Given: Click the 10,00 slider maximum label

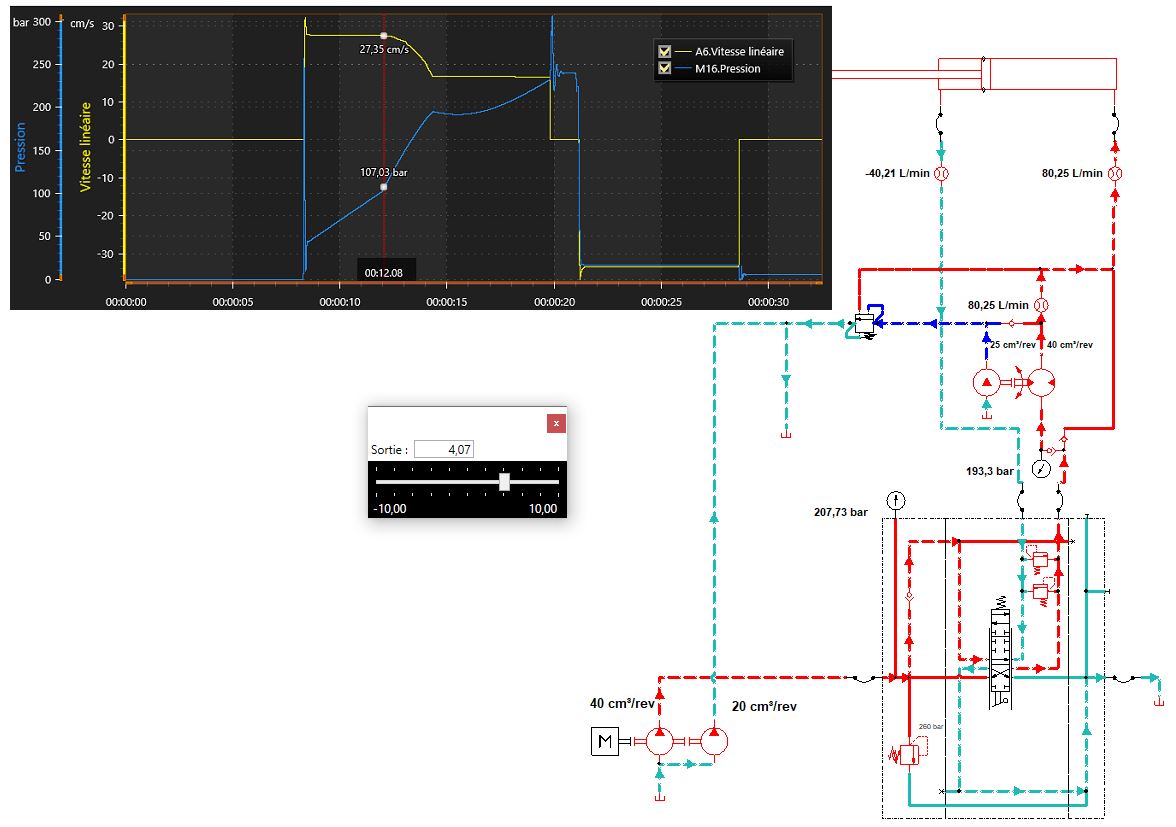Looking at the screenshot, I should [x=543, y=508].
